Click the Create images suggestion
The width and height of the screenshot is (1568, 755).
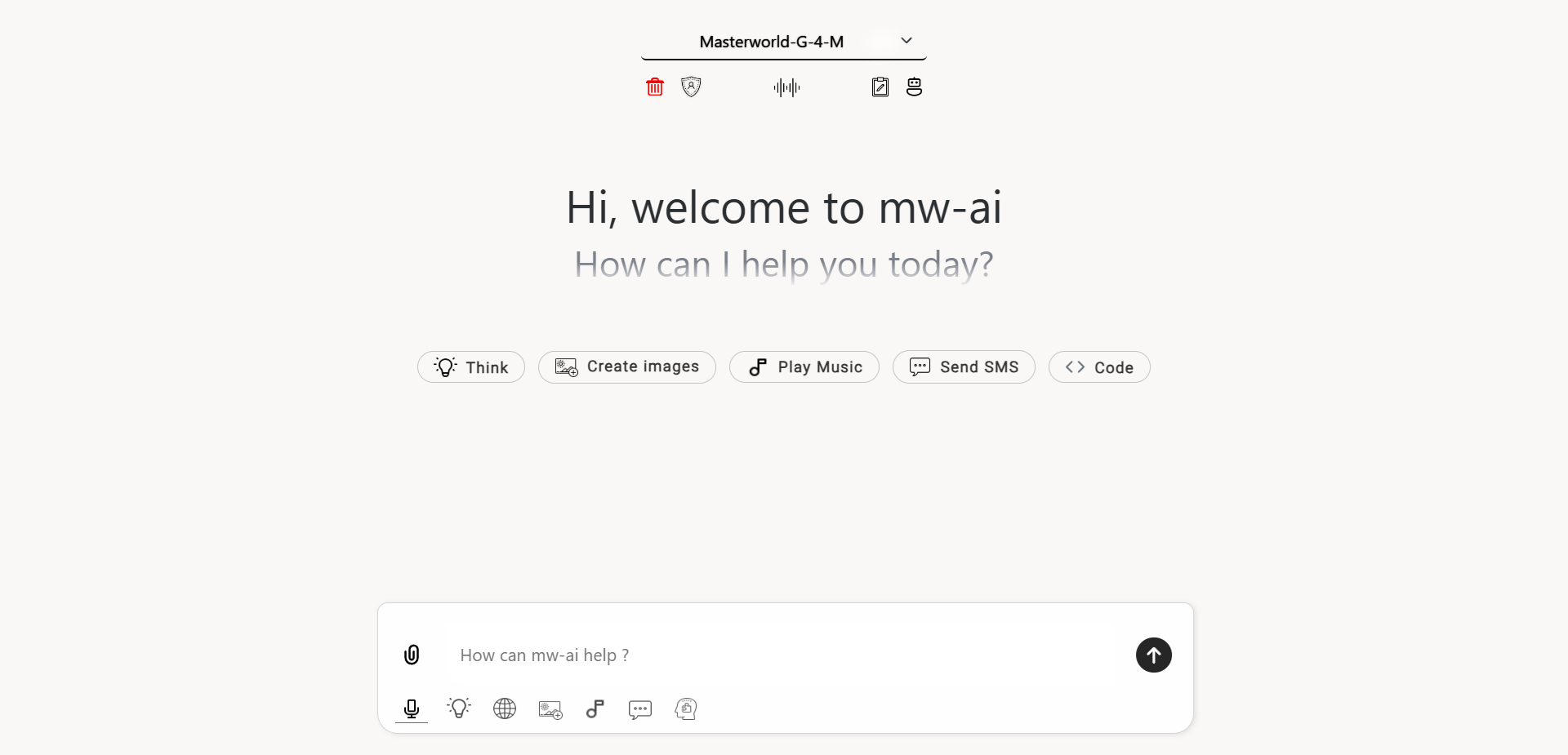coord(626,366)
